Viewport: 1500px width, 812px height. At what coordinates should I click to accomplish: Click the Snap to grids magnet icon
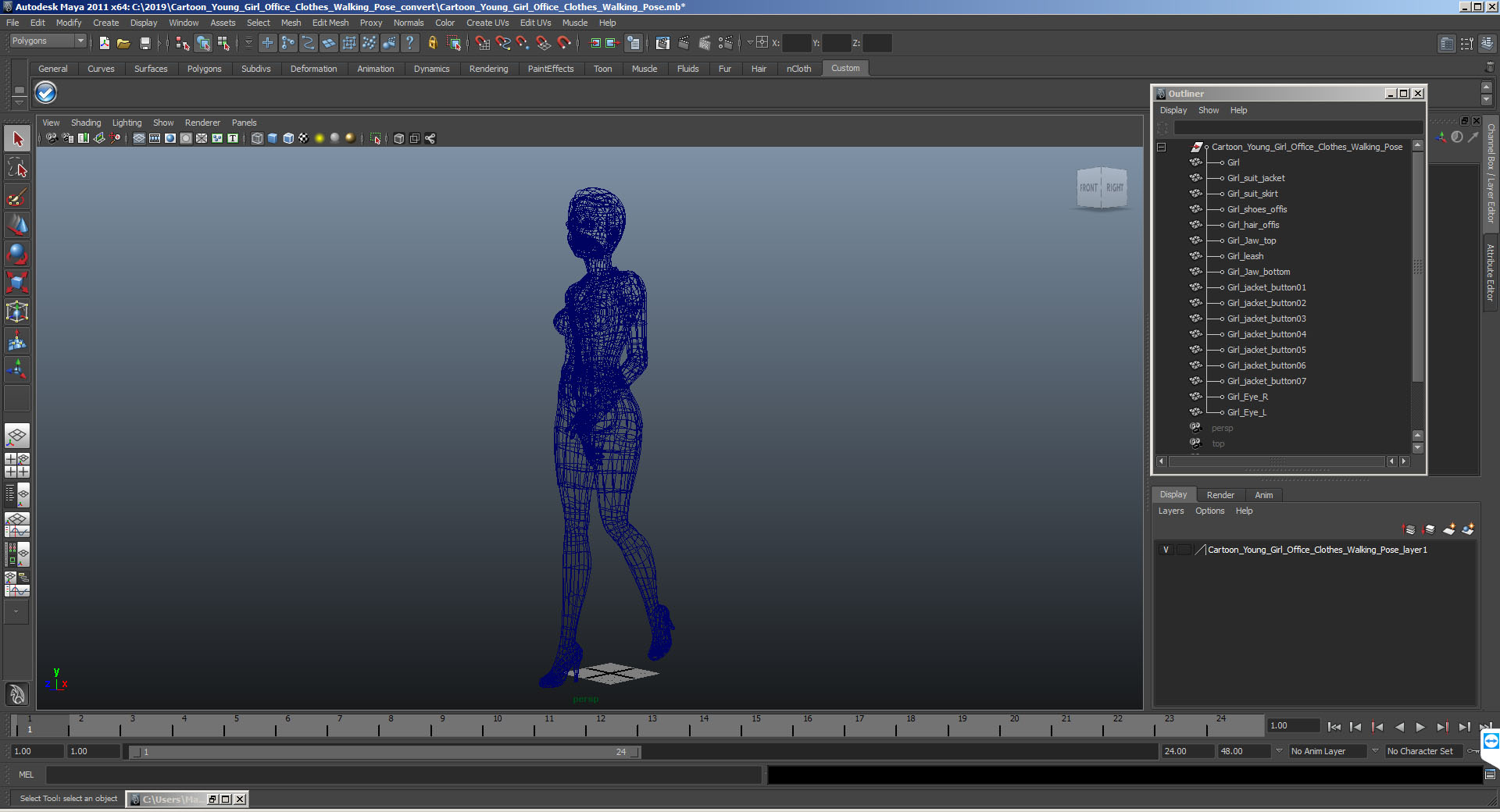482,43
